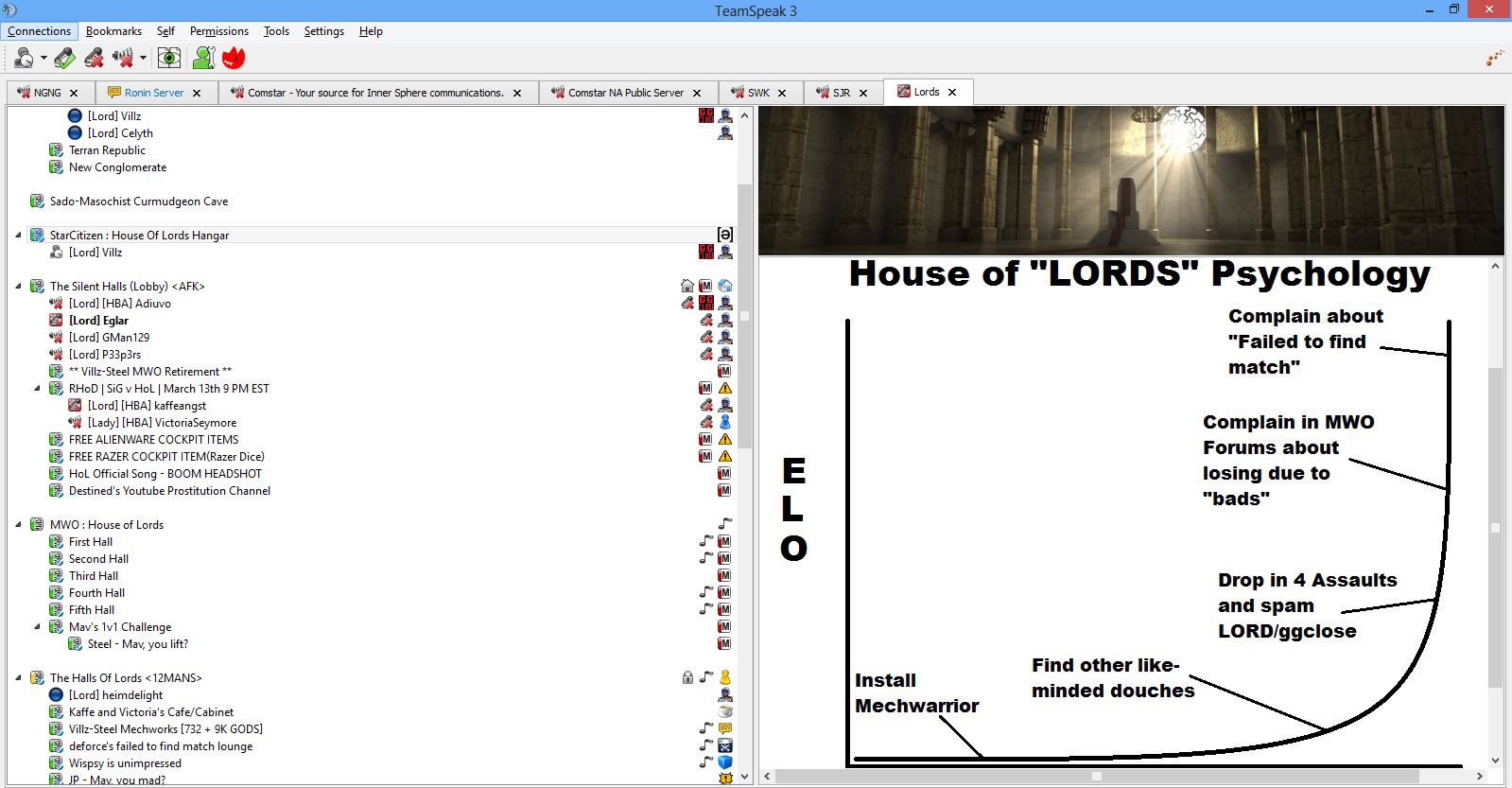Click the red M icon on Fifth Hall row
The image size is (1512, 788).
(x=724, y=609)
